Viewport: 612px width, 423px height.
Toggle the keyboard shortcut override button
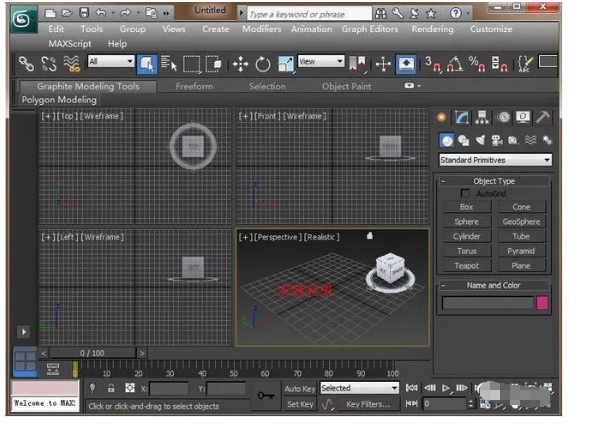(x=406, y=64)
